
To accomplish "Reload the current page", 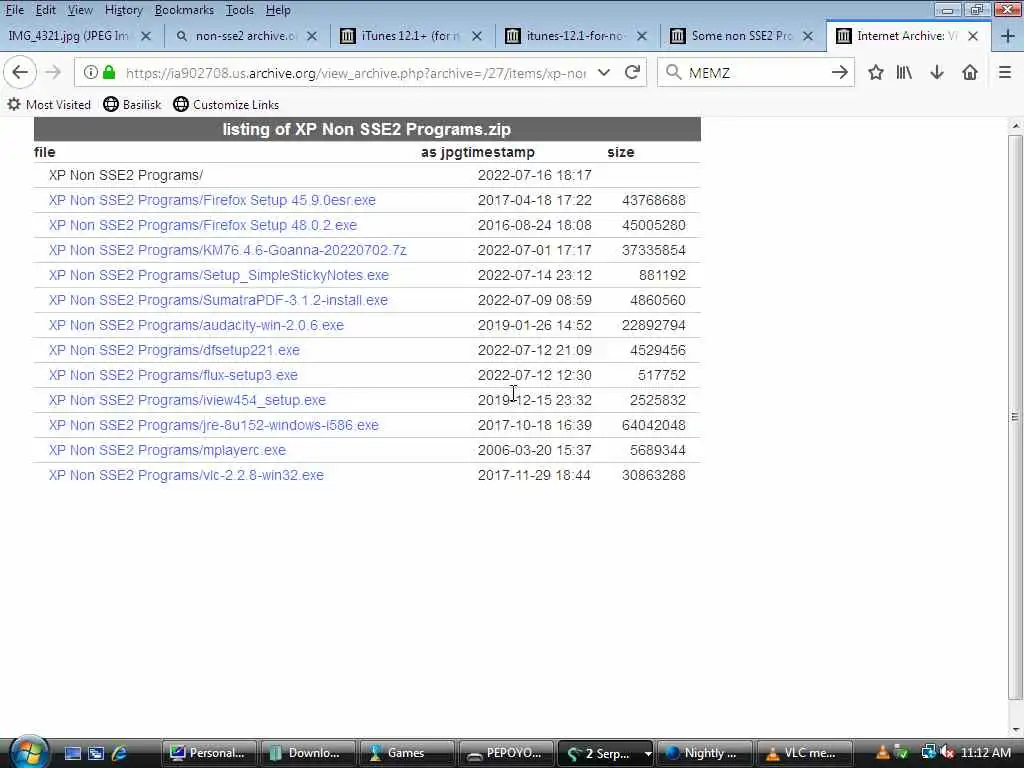I will [x=632, y=72].
